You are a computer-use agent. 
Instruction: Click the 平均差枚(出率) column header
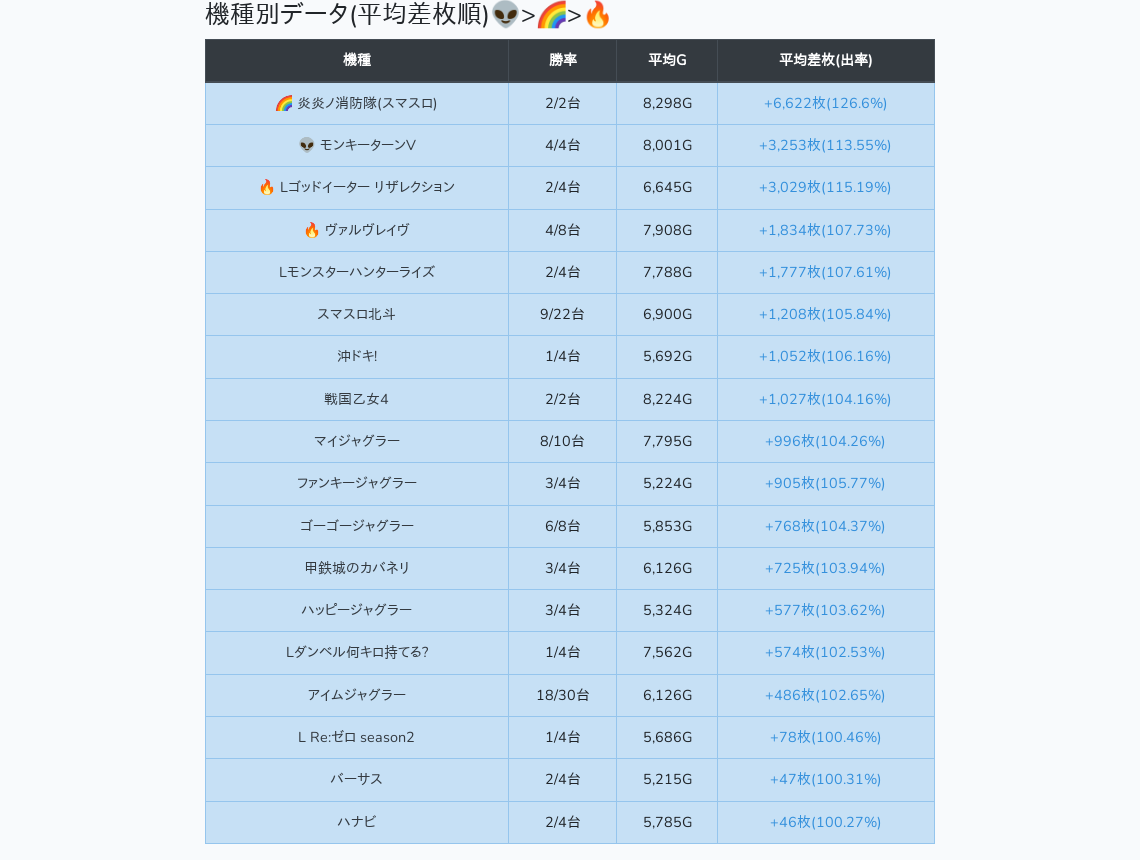(x=825, y=60)
